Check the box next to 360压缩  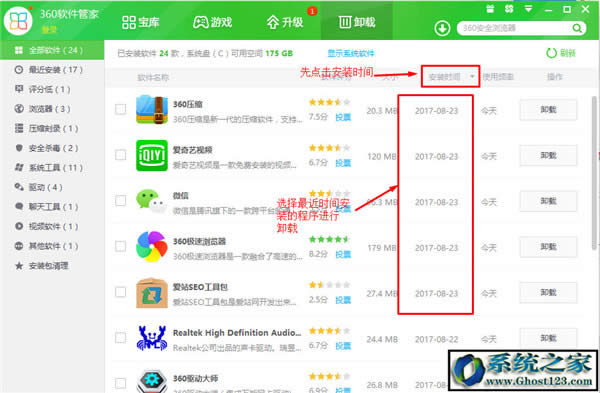[x=121, y=109]
